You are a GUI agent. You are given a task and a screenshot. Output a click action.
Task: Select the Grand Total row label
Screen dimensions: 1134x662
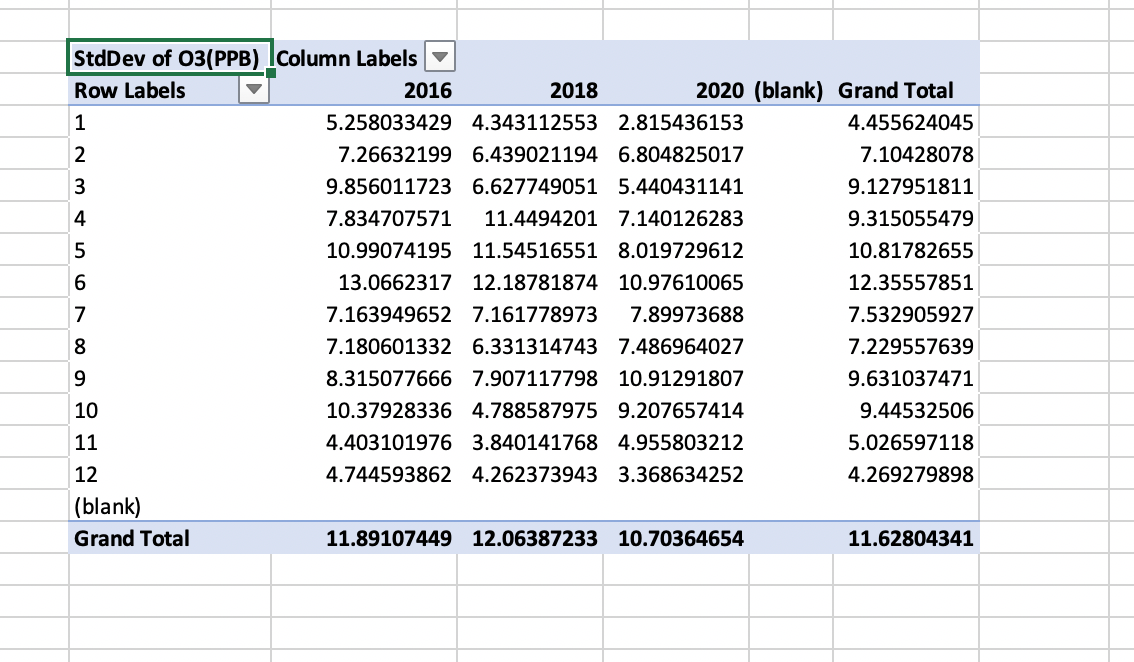point(131,538)
